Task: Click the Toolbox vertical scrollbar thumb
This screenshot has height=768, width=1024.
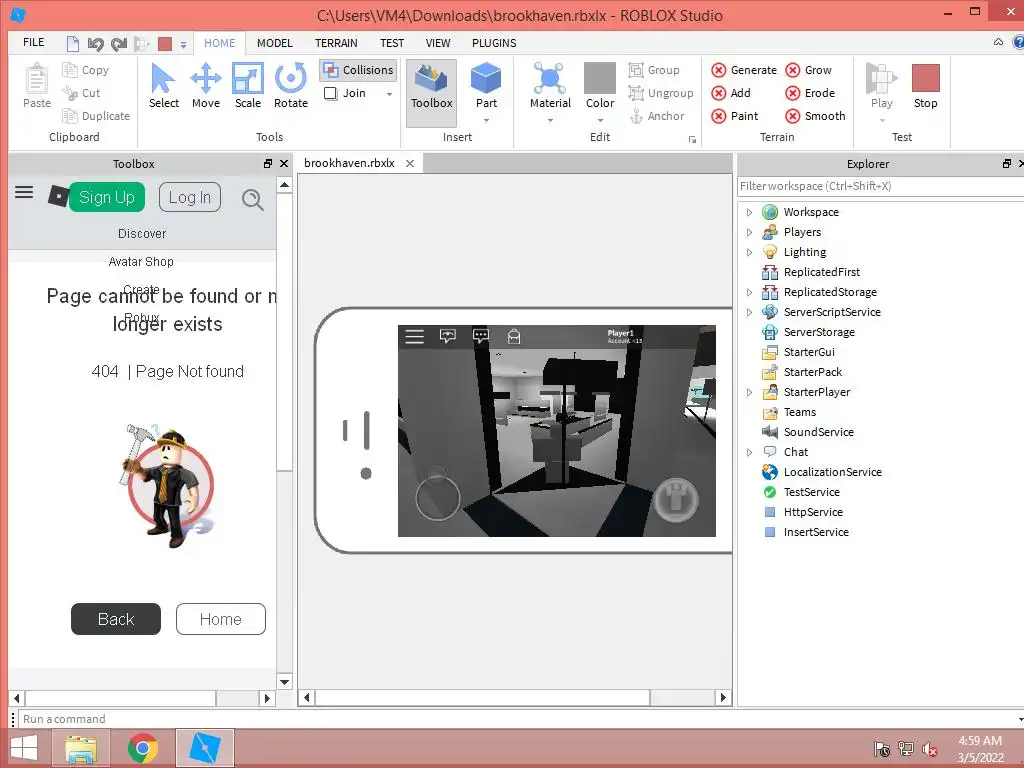Action: coord(284,332)
